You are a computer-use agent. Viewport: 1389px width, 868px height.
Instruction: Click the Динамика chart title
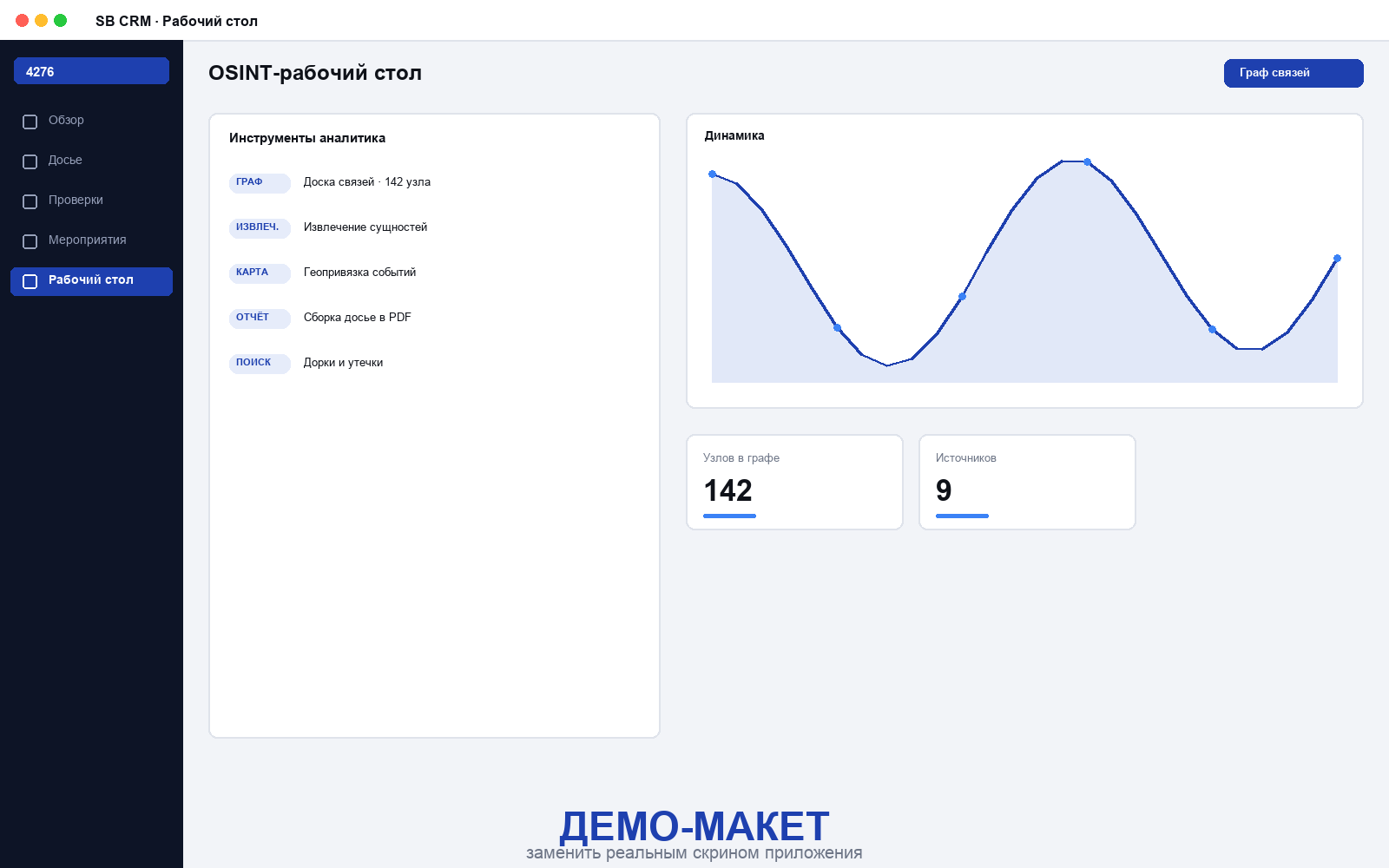click(734, 135)
